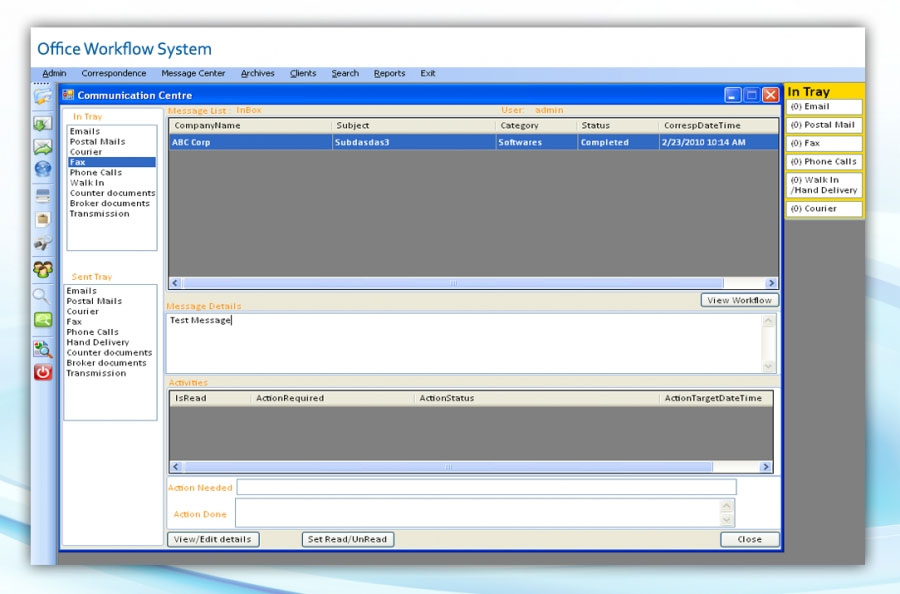Select Transmission in the In Tray list

click(99, 214)
